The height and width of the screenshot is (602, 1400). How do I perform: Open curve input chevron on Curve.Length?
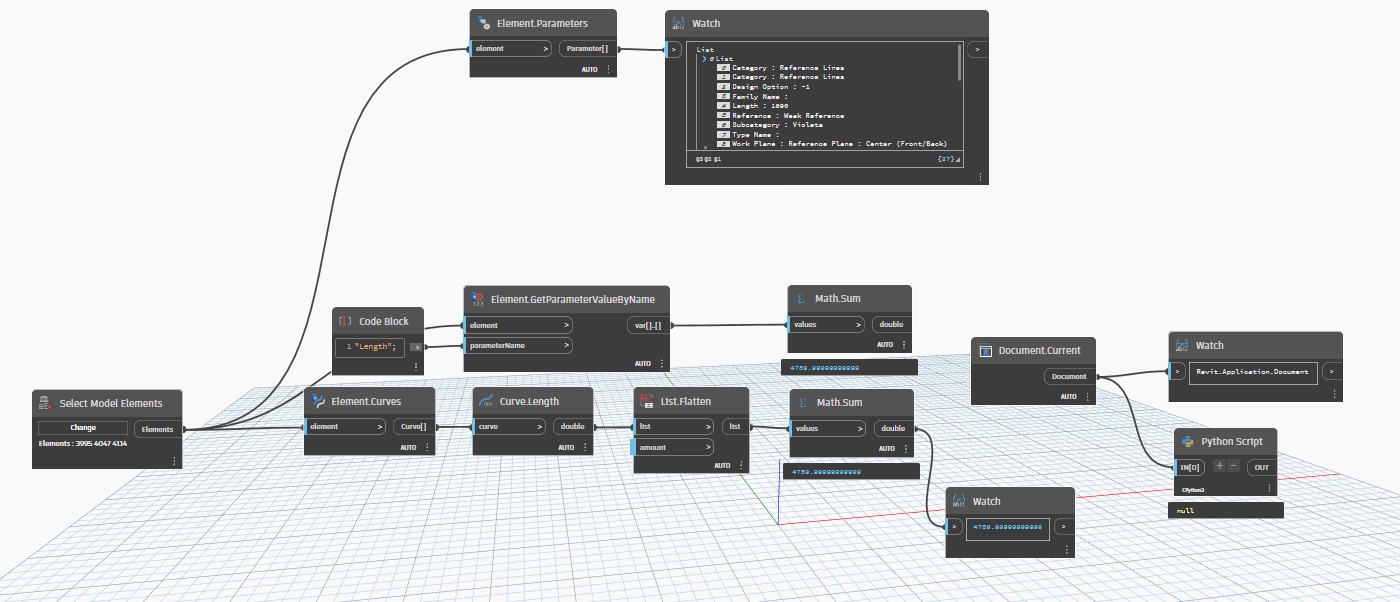(x=538, y=426)
